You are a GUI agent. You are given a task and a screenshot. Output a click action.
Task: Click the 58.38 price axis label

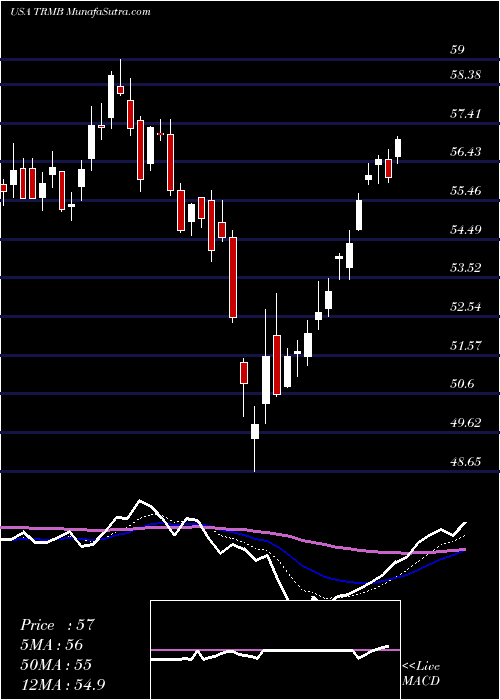pyautogui.click(x=466, y=75)
